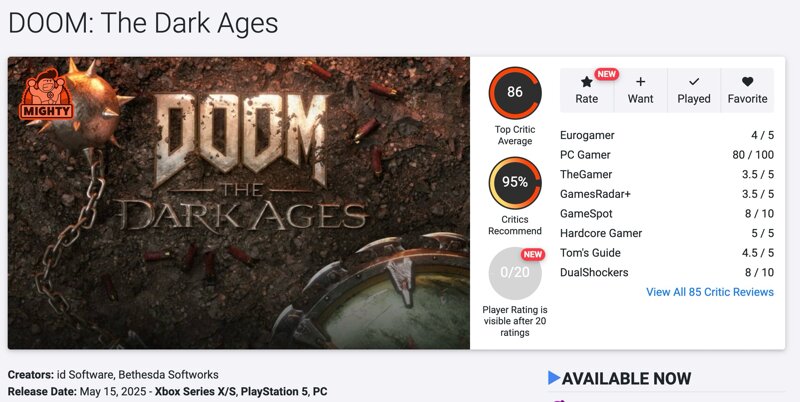Viewport: 800px width, 402px height.
Task: Select the GamesRadar+ review row
Action: pyautogui.click(x=667, y=194)
